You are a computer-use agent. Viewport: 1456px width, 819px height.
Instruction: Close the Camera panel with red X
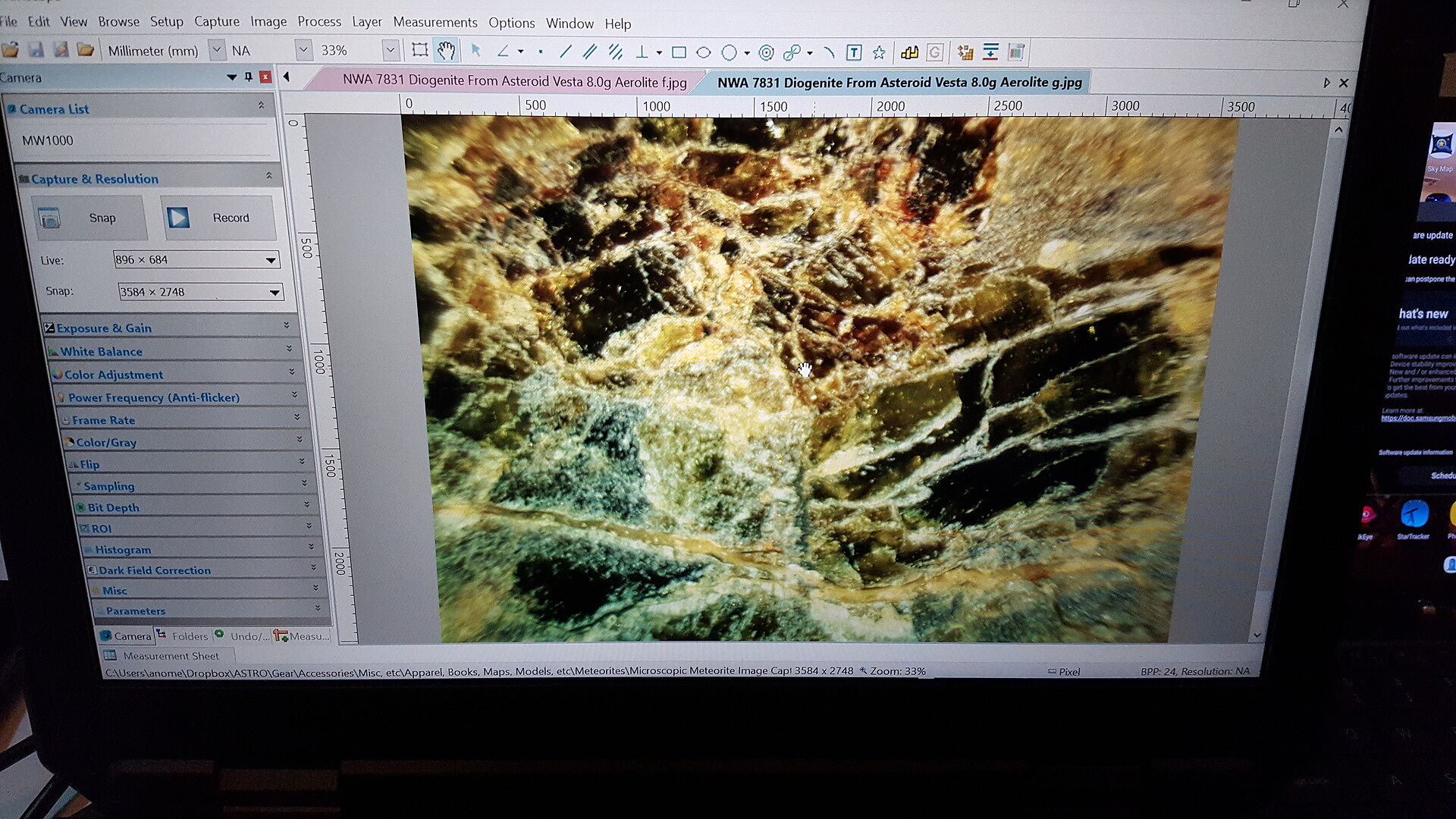pos(265,77)
